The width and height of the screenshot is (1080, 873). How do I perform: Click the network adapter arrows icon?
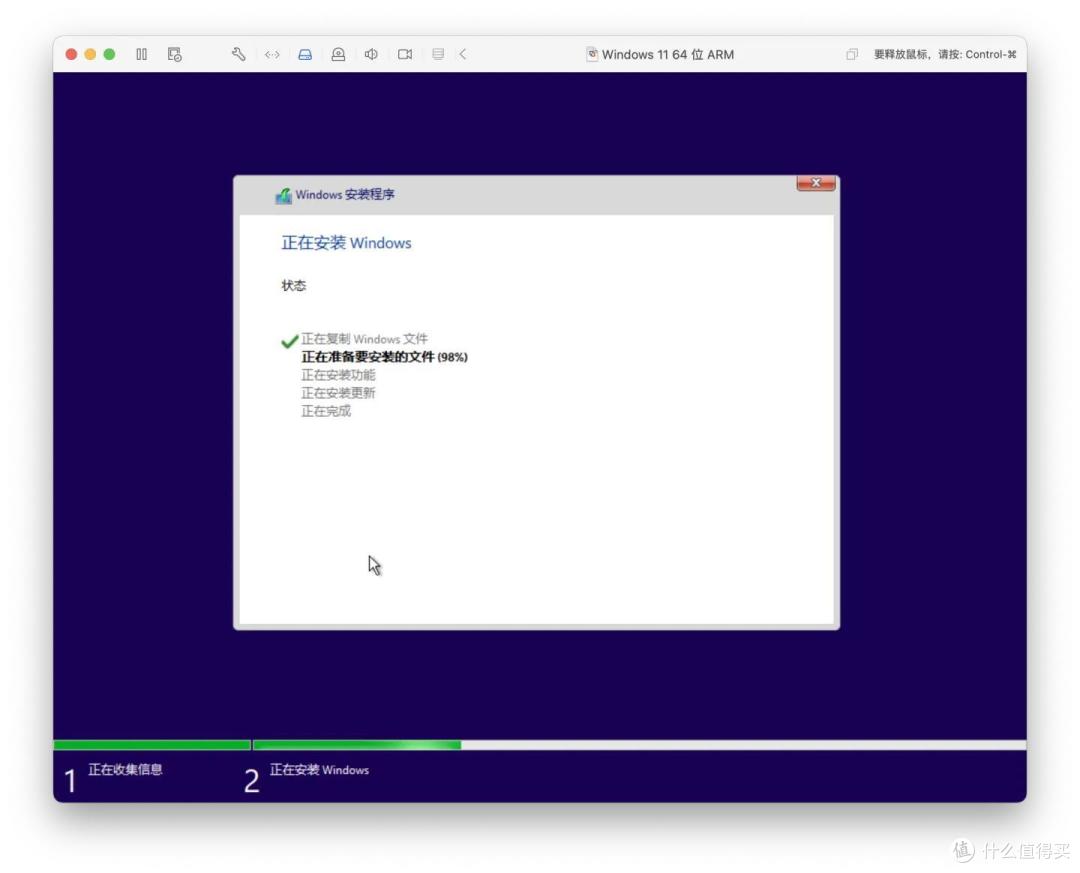click(272, 54)
